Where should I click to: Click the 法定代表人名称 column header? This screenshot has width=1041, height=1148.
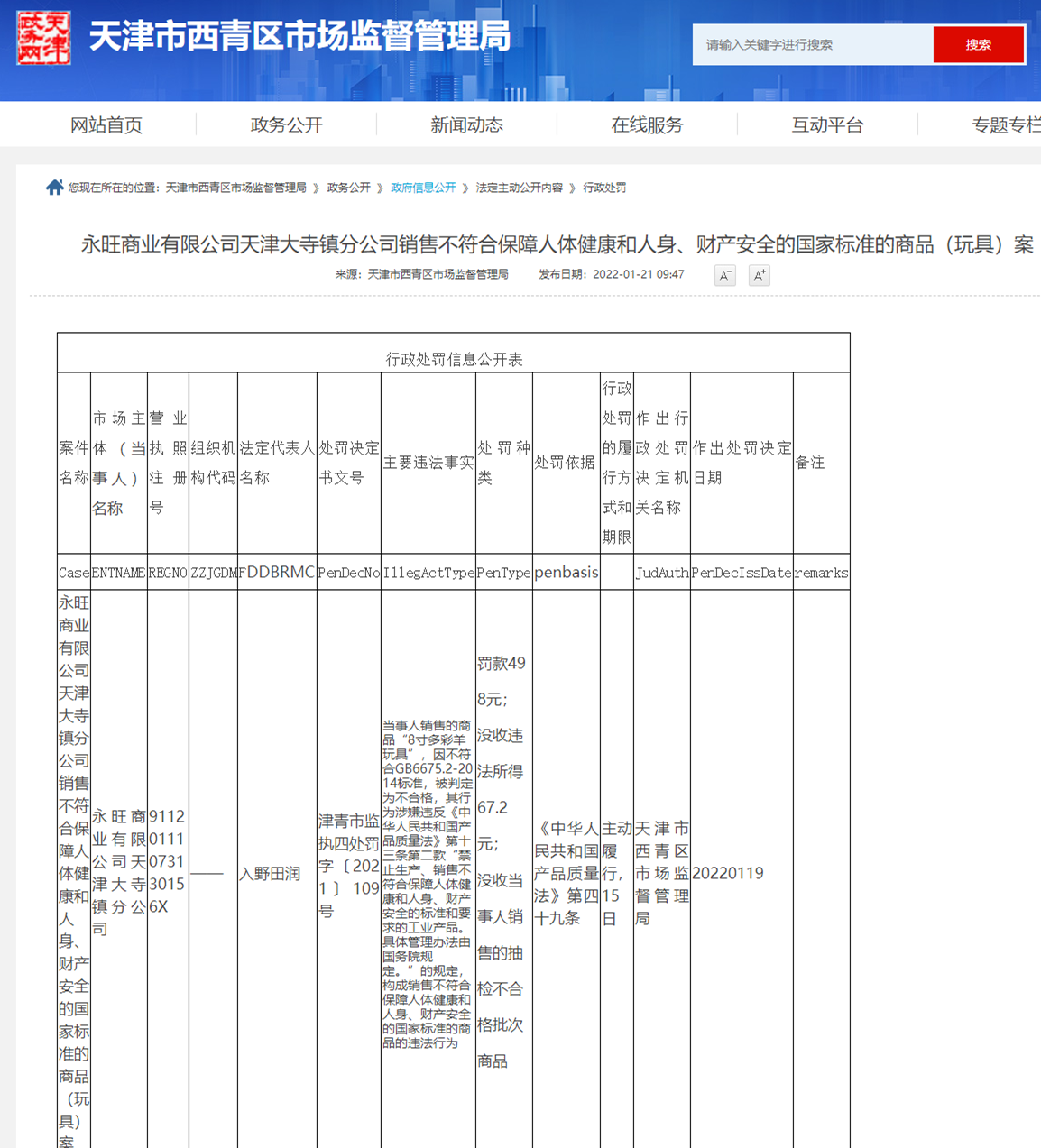point(277,463)
